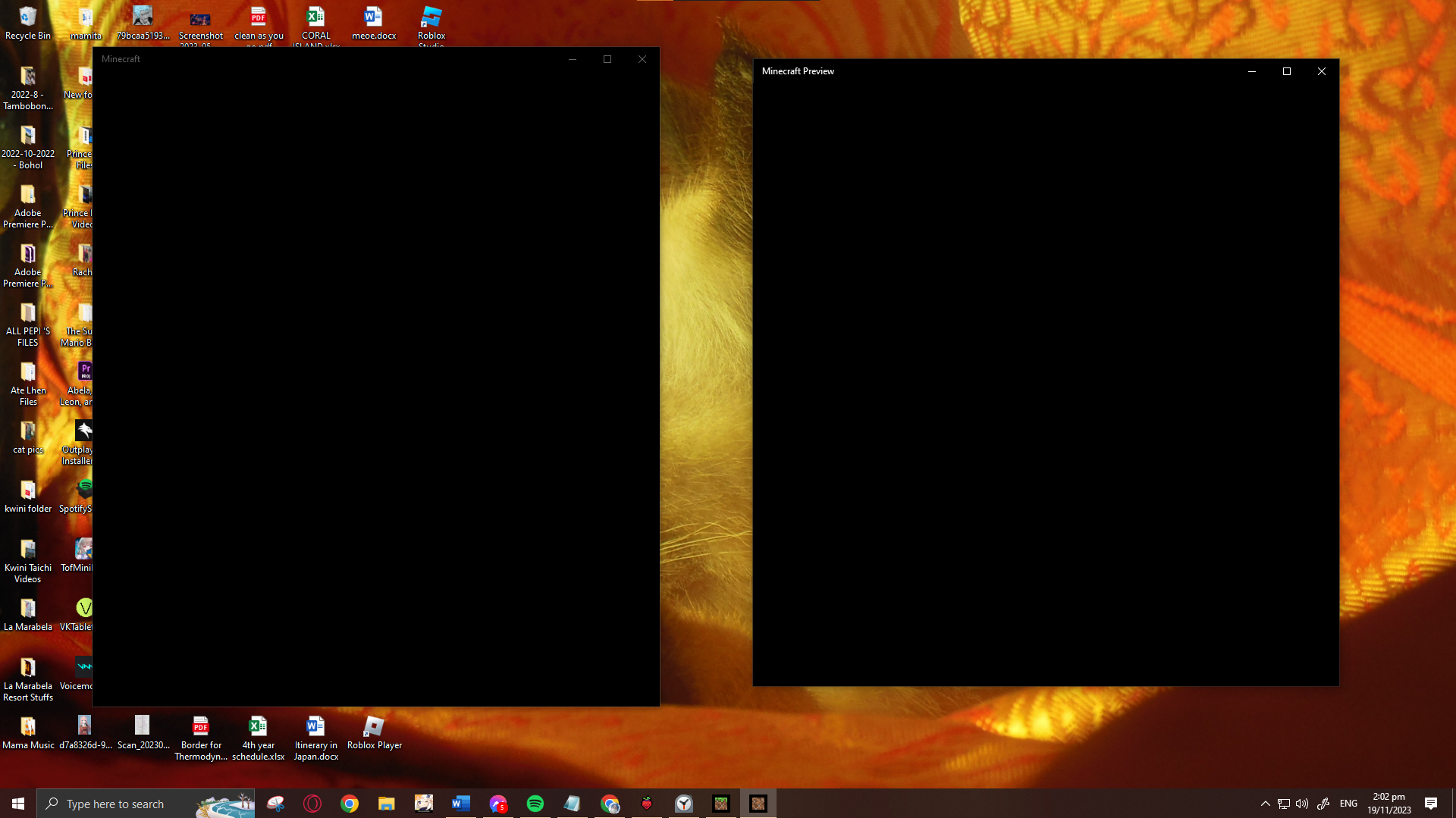Open the Recycle Bin desktop icon
This screenshot has width=1456, height=818.
click(28, 23)
